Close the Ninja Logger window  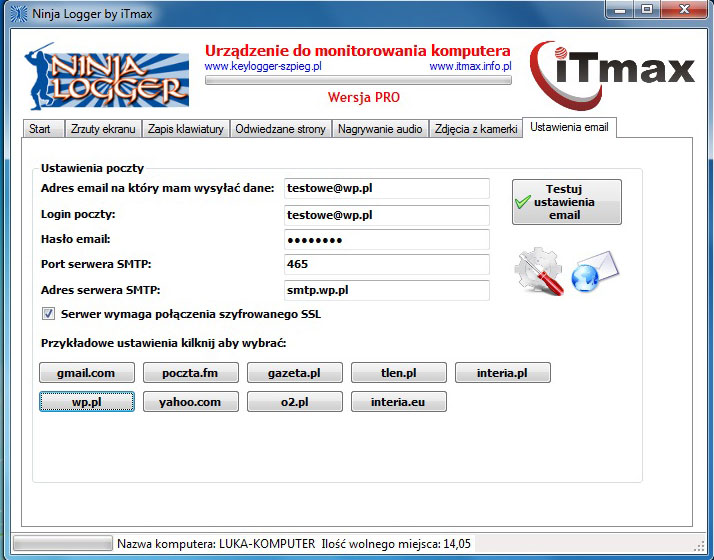click(x=683, y=10)
